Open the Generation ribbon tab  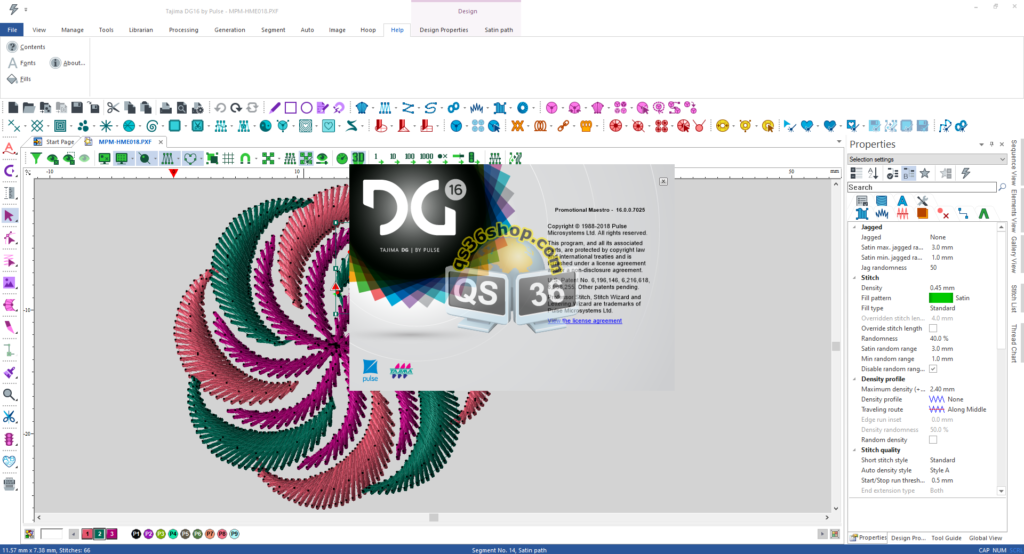point(229,30)
